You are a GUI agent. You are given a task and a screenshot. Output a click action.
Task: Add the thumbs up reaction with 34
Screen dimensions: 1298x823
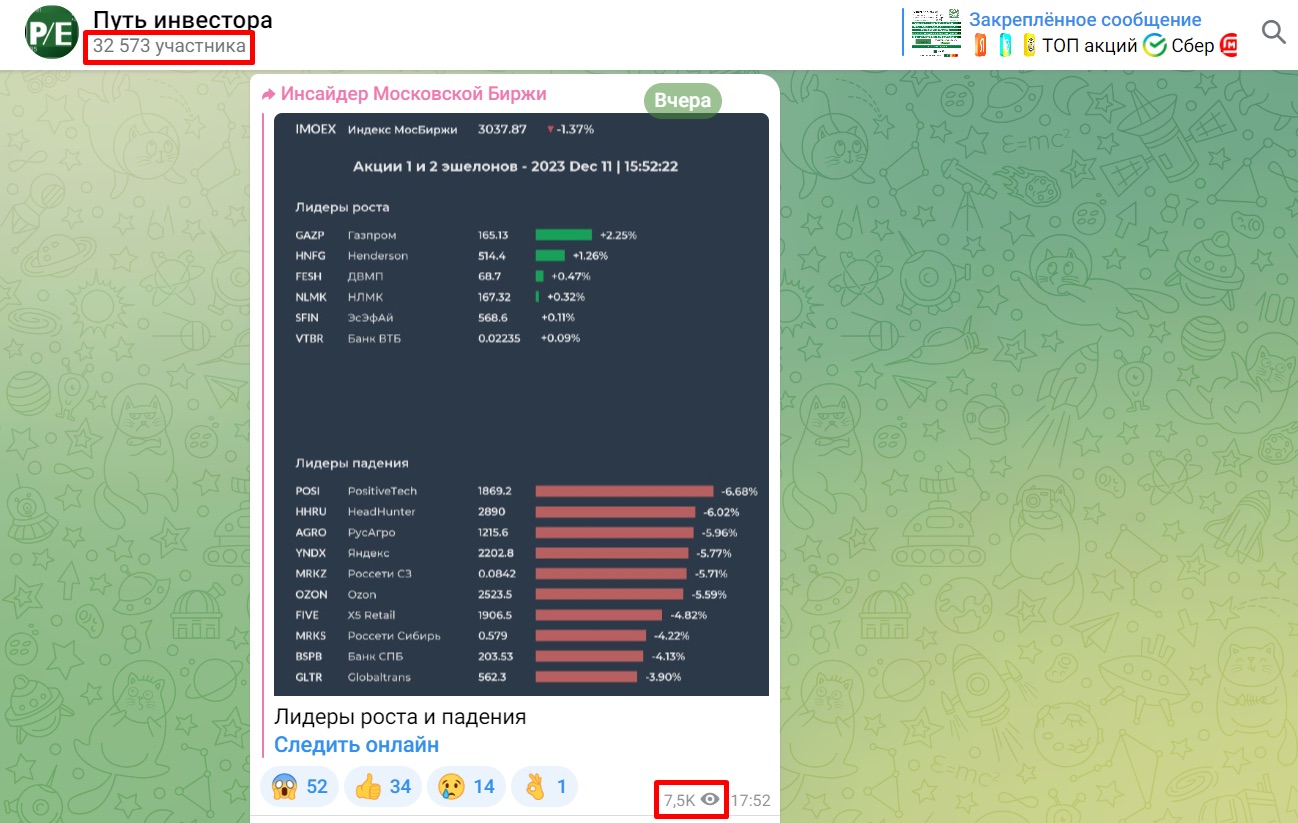pos(383,787)
